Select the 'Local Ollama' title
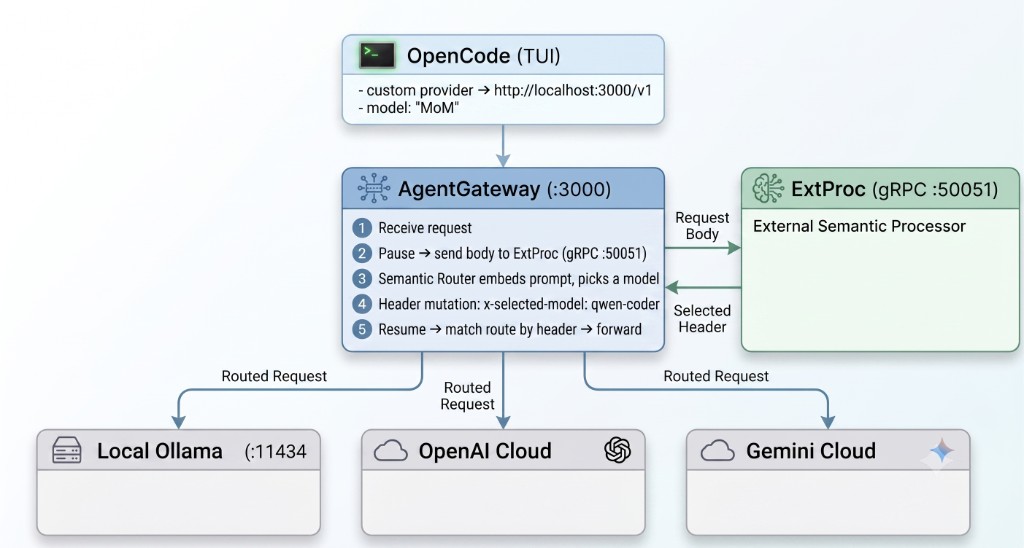Screen dimensions: 1024x548 [x=159, y=451]
